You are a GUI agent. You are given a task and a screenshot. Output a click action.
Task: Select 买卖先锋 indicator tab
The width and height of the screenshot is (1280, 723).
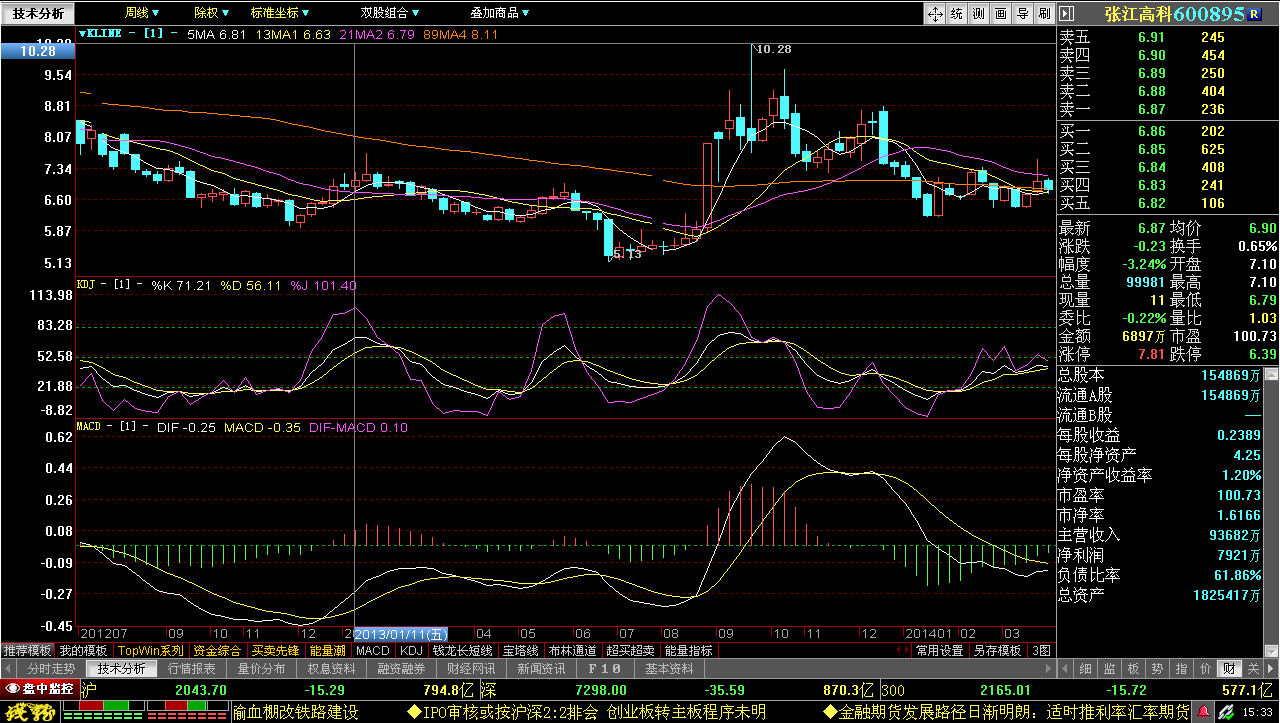click(275, 650)
